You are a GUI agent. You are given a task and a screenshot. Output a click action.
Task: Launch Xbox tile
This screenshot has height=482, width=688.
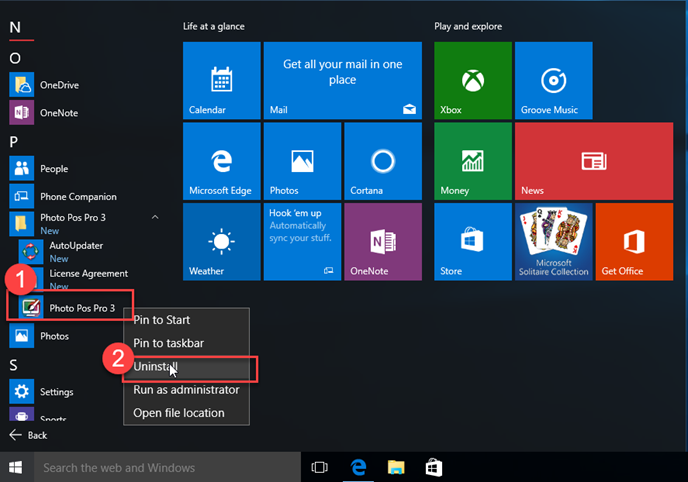pos(473,80)
